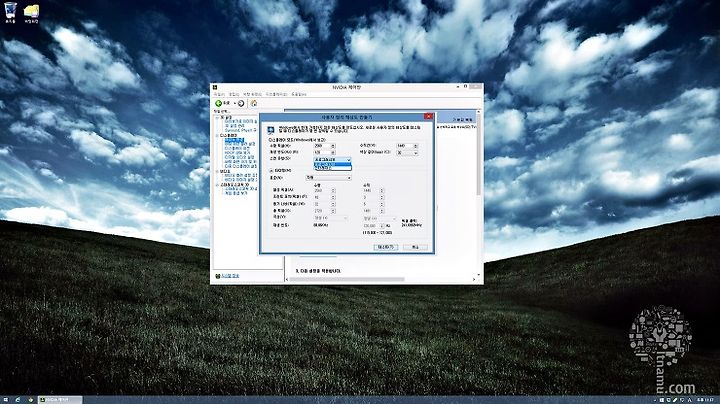Adjust vertical sync width spinner
The height and width of the screenshot is (404, 720).
[x=382, y=204]
